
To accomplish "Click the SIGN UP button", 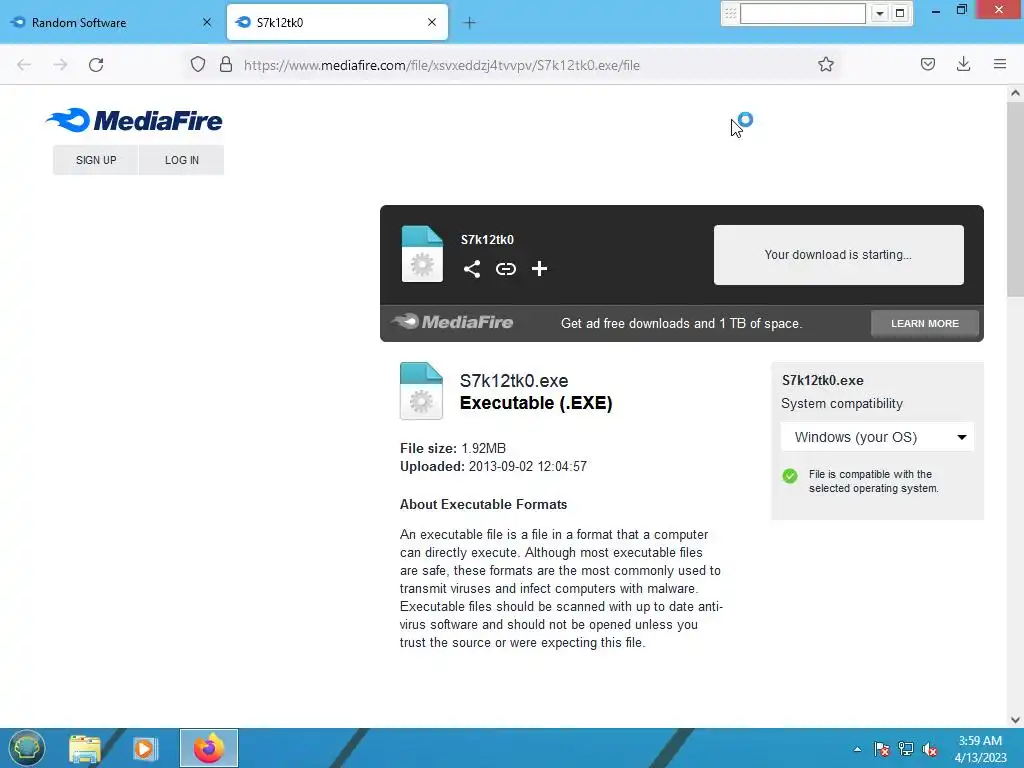I will pos(96,160).
